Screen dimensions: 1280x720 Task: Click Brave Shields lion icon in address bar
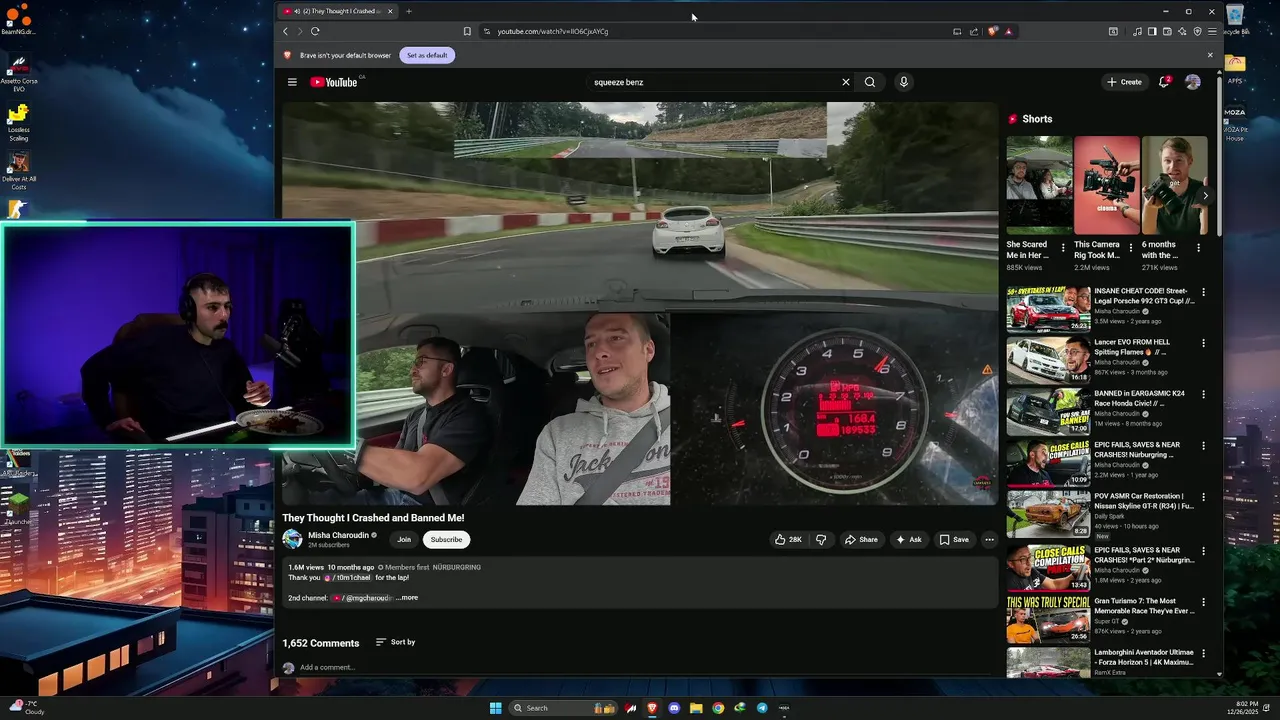pyautogui.click(x=992, y=31)
